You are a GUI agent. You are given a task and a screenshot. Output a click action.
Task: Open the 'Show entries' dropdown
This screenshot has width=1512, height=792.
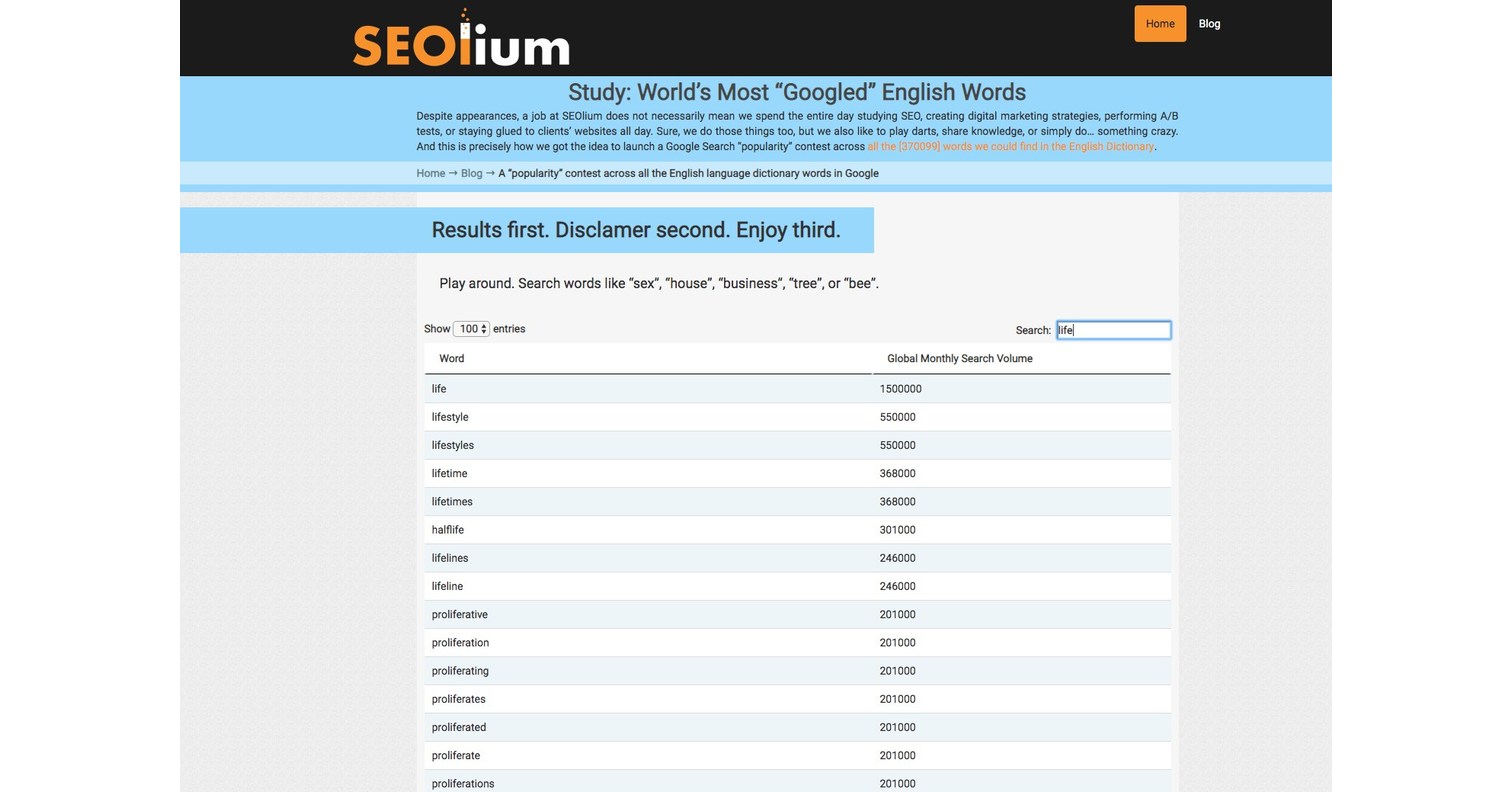click(470, 328)
